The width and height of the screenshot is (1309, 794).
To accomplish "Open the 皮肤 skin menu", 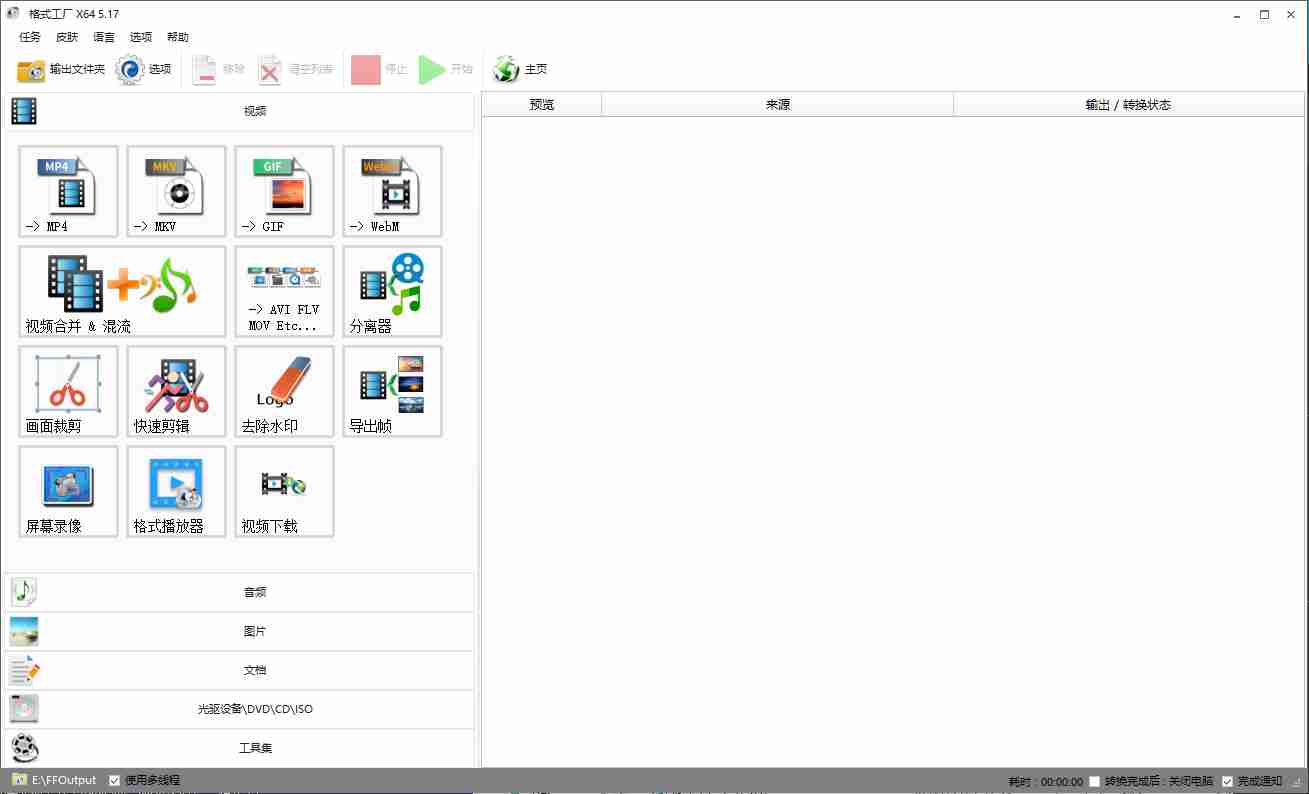I will [66, 37].
